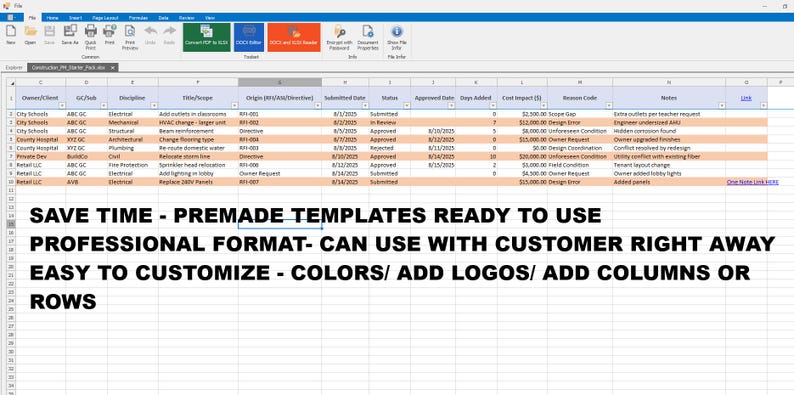Select column G header
Screen dimensions: 794x395
[280, 82]
